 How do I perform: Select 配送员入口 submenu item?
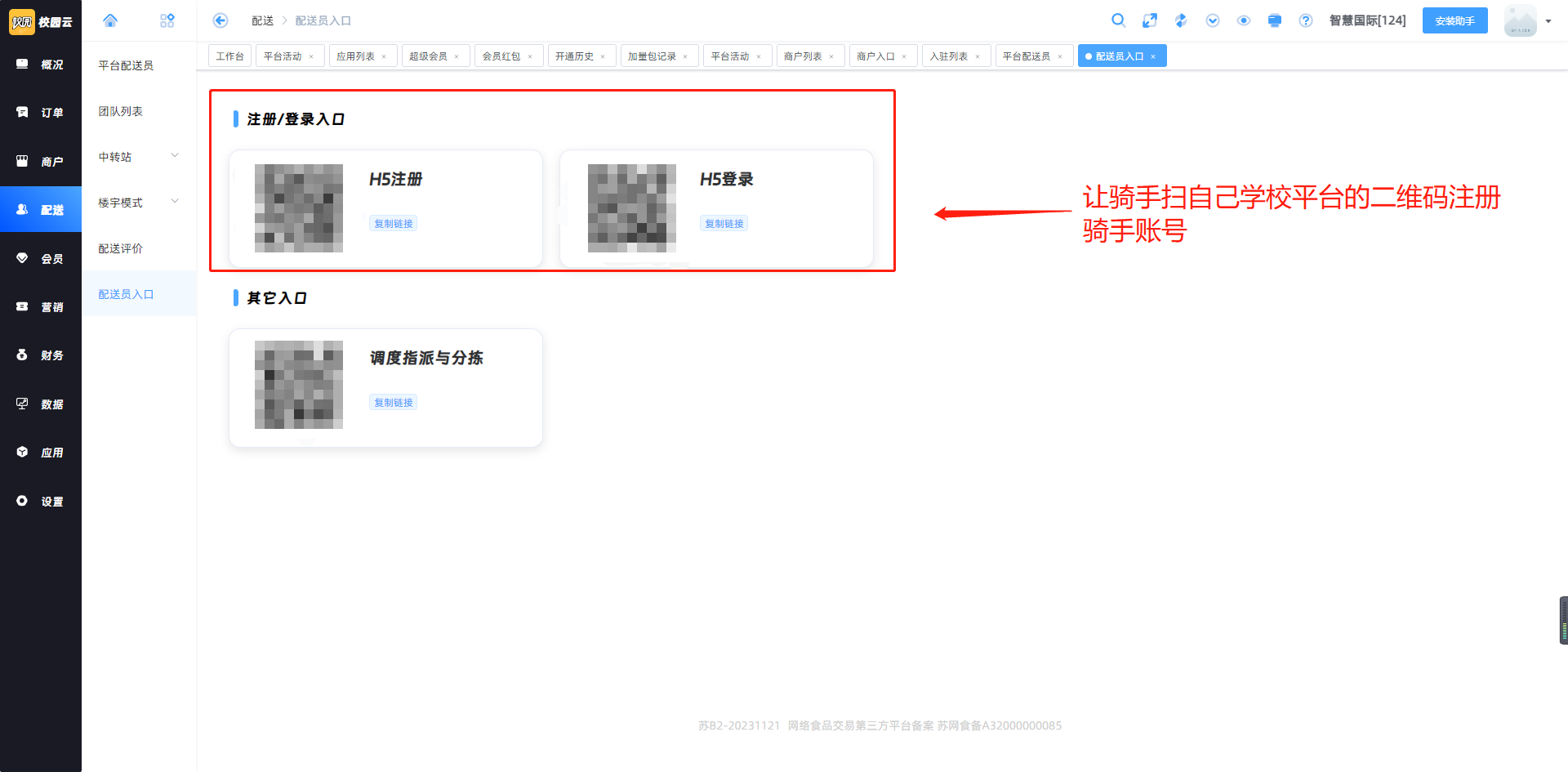pyautogui.click(x=139, y=294)
